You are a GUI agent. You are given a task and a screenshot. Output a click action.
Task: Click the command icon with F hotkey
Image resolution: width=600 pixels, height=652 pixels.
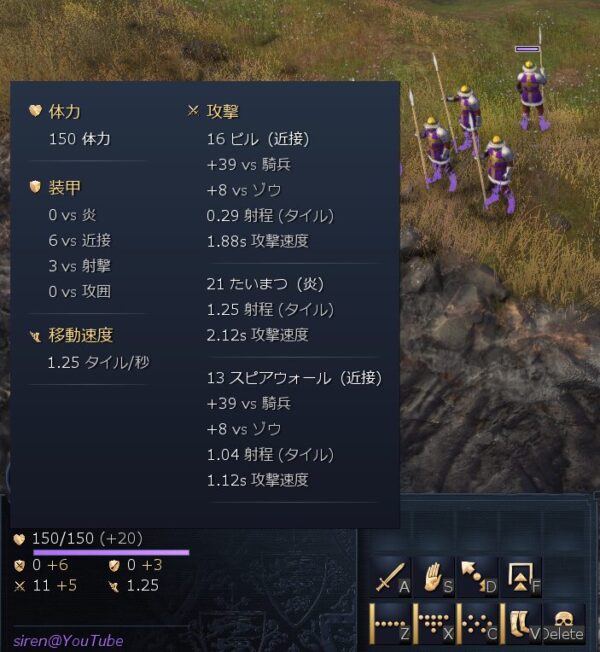point(521,577)
